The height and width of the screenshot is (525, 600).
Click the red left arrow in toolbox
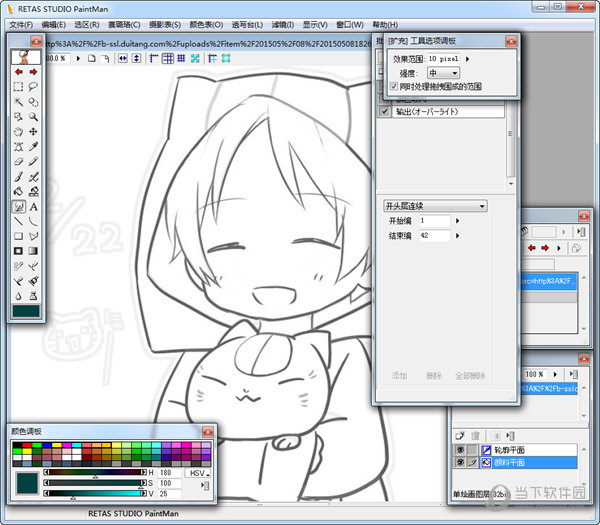[18, 72]
